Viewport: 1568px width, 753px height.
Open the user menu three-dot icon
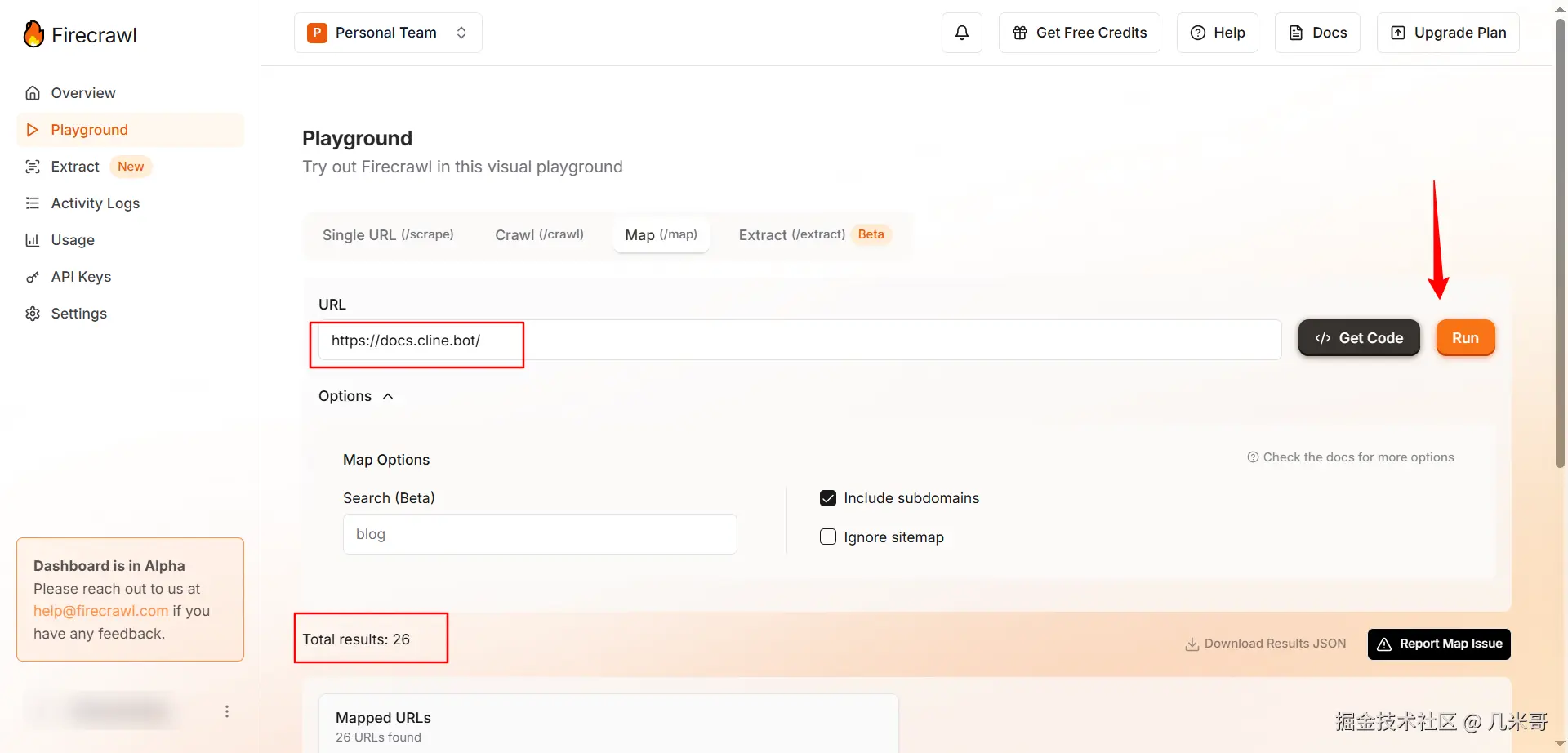(227, 711)
